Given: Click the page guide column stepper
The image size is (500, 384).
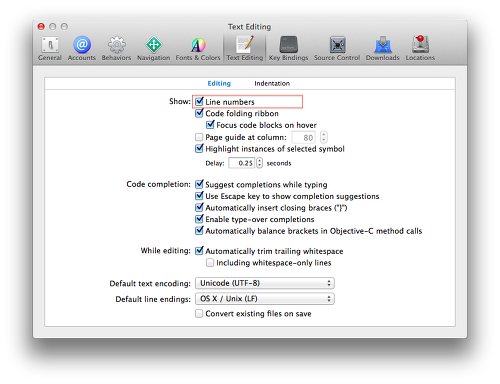Looking at the screenshot, I should pos(324,137).
